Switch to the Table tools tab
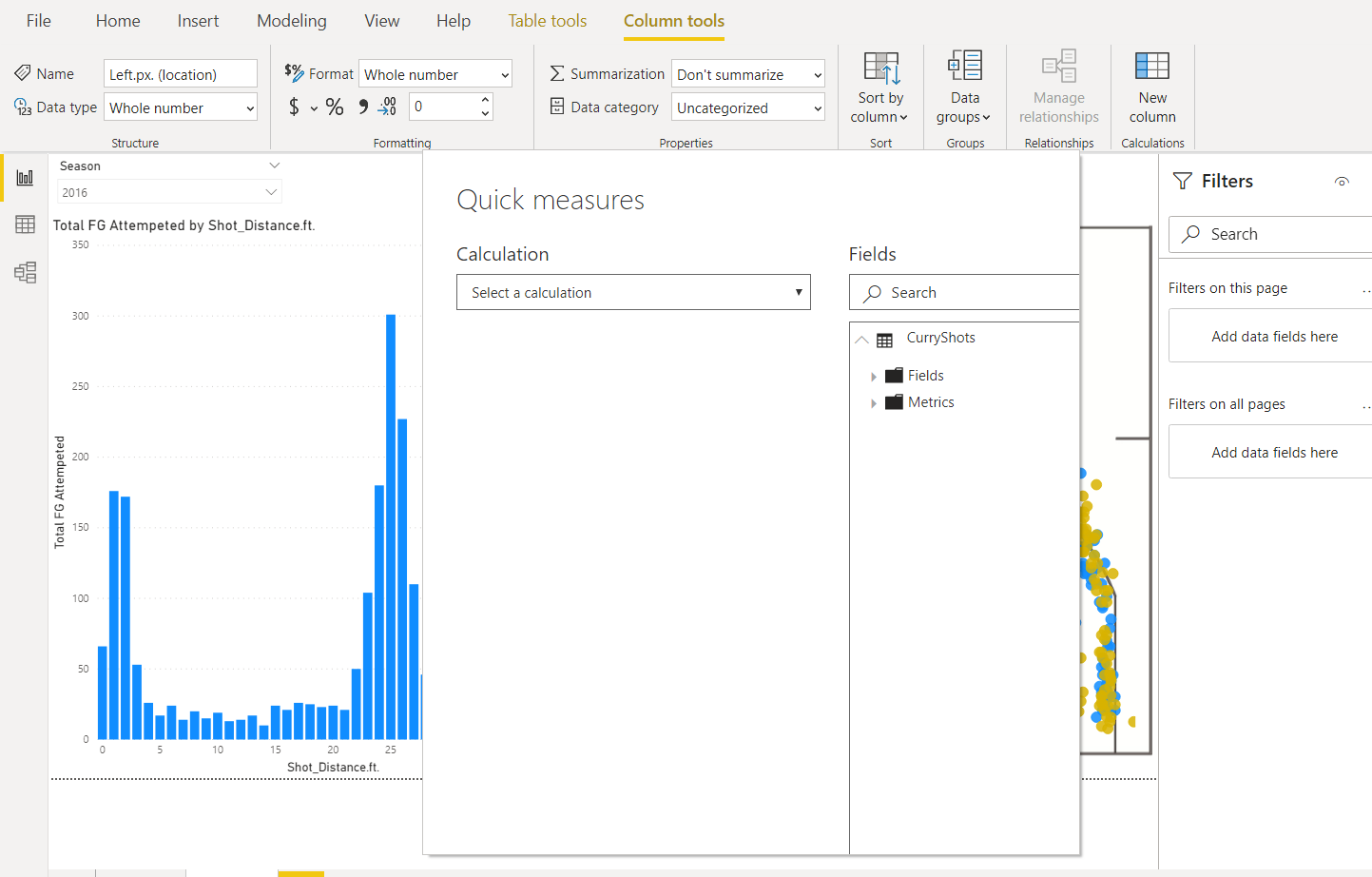The image size is (1372, 877). point(548,21)
